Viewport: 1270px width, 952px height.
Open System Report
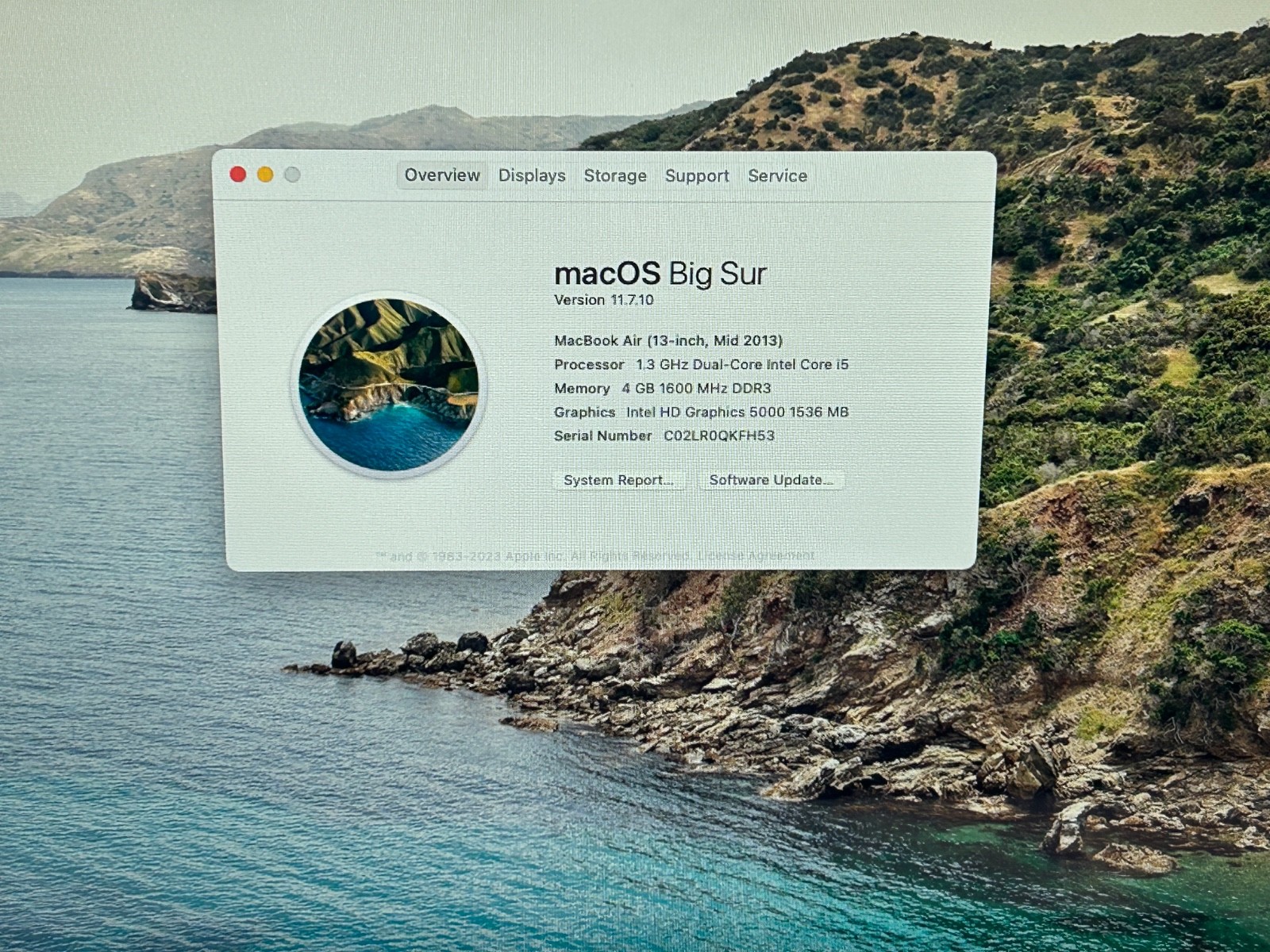tap(618, 480)
